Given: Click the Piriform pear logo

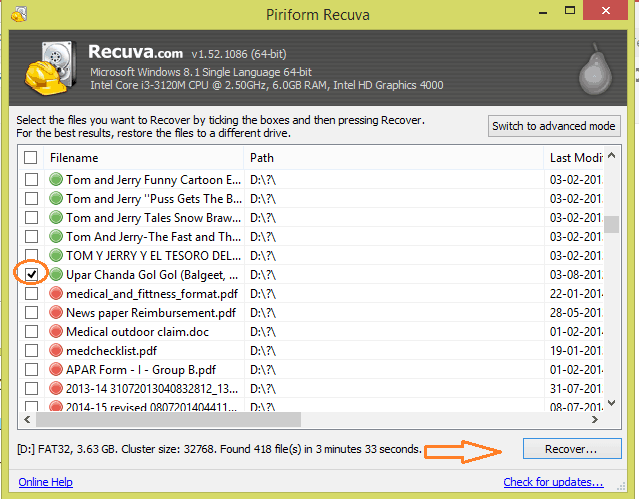Looking at the screenshot, I should tap(595, 69).
